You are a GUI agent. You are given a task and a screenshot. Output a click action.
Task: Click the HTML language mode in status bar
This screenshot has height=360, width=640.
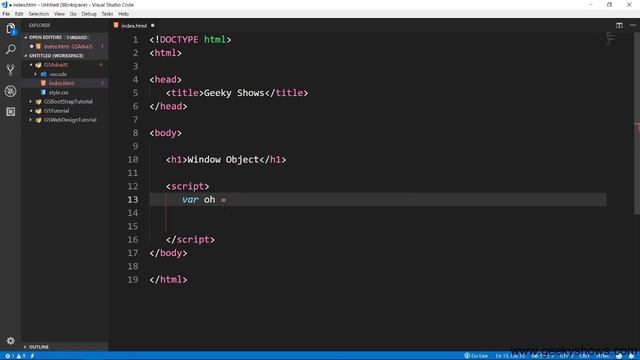(x=602, y=356)
